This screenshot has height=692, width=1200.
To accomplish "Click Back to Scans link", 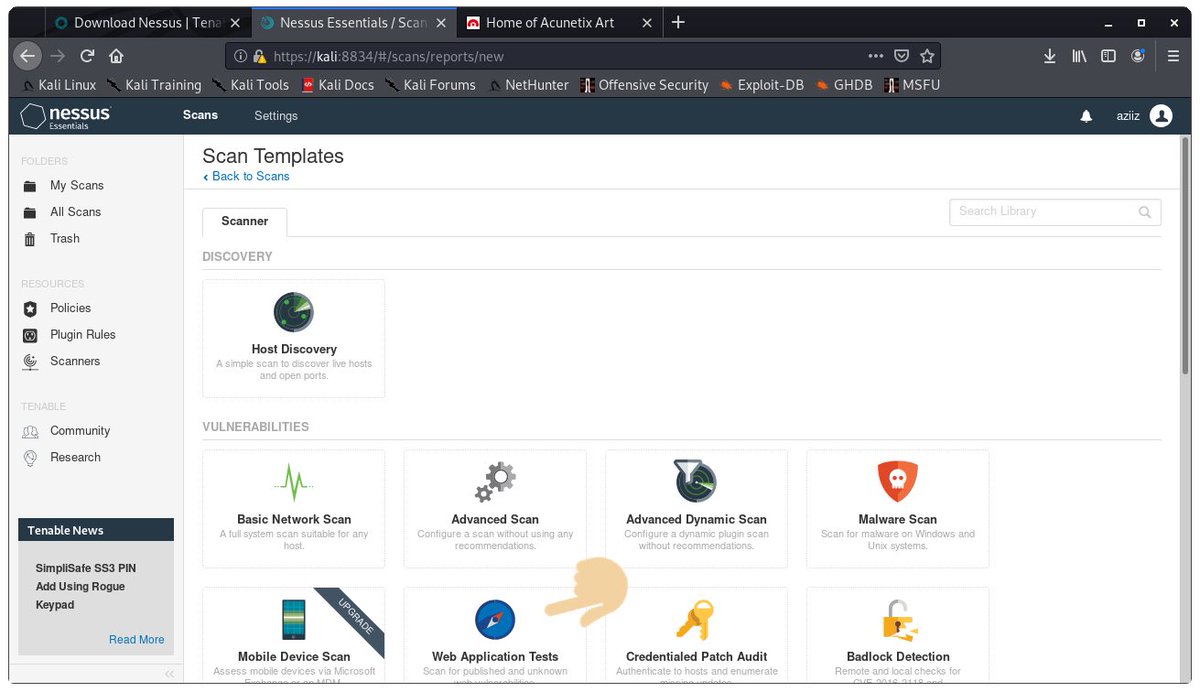I will [247, 176].
